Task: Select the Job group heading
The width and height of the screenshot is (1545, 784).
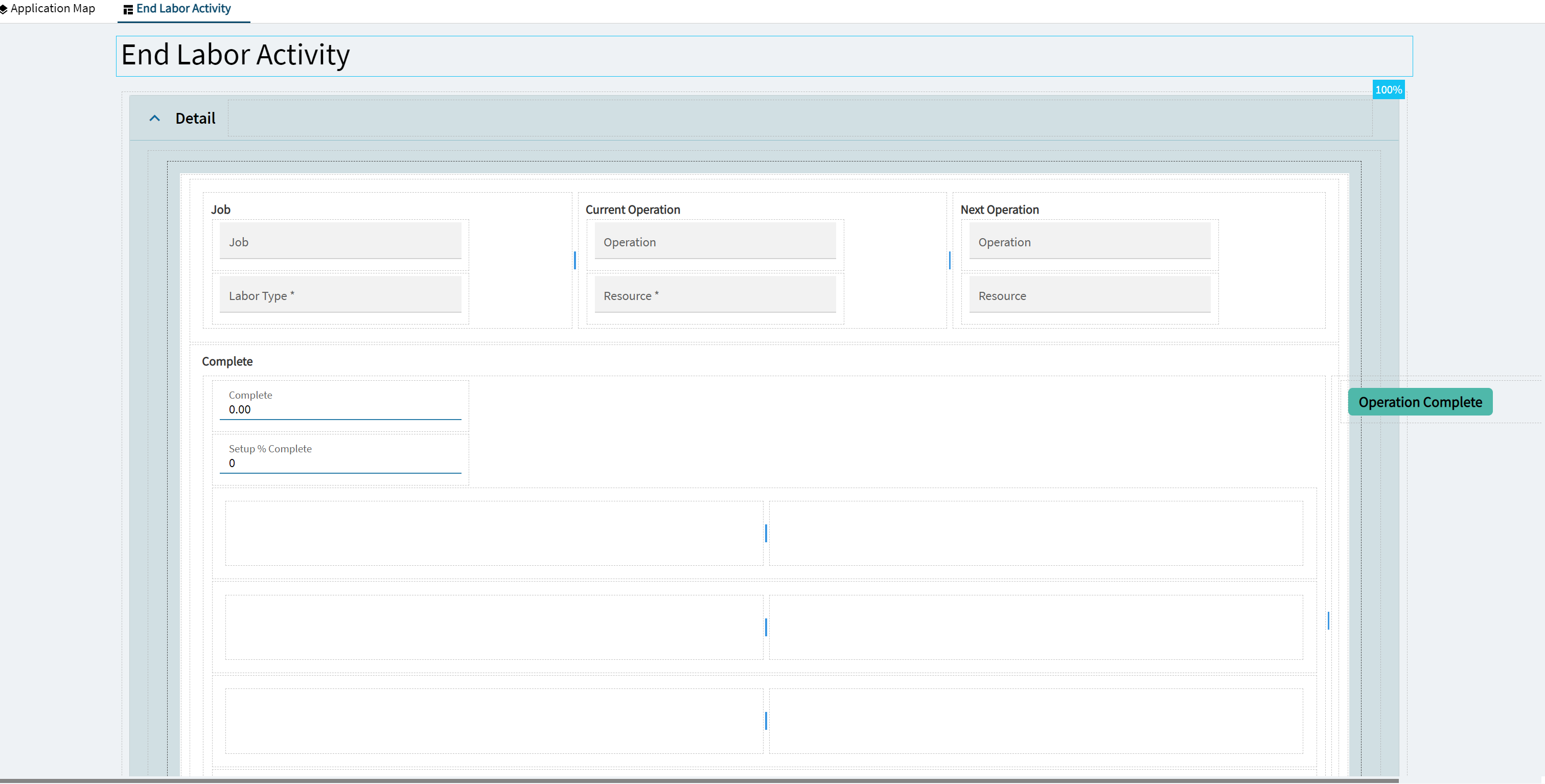Action: tap(221, 210)
